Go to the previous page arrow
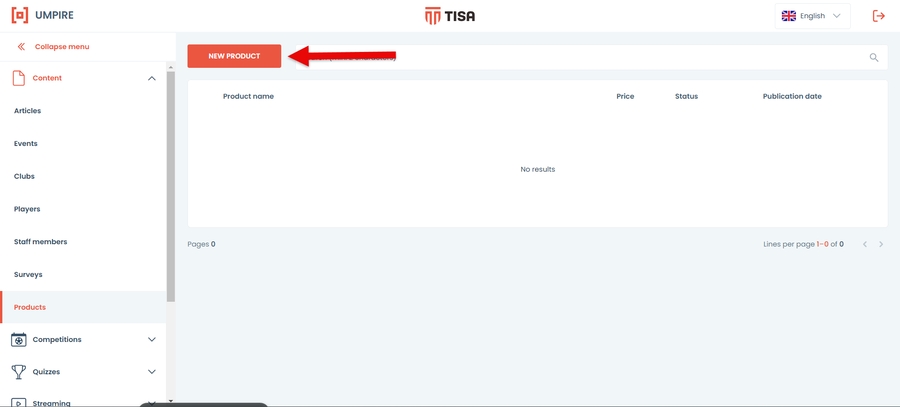900x407 pixels. tap(864, 245)
